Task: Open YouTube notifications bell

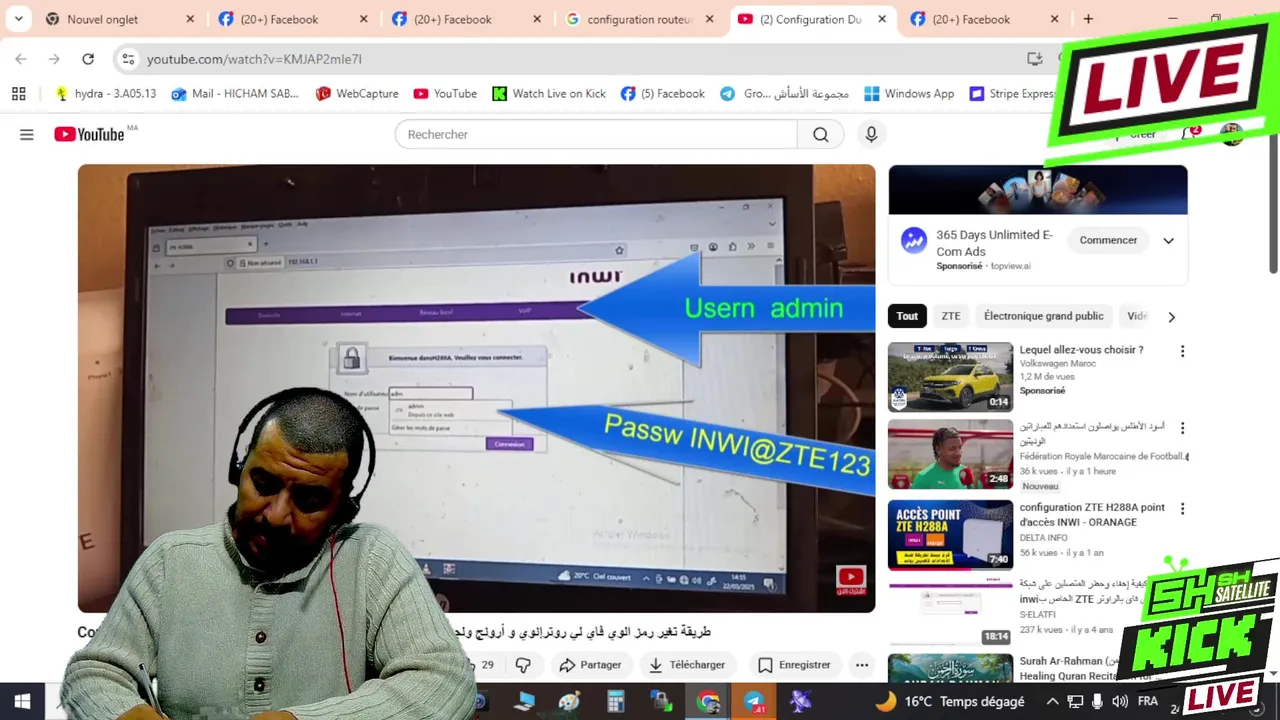Action: 1189,134
